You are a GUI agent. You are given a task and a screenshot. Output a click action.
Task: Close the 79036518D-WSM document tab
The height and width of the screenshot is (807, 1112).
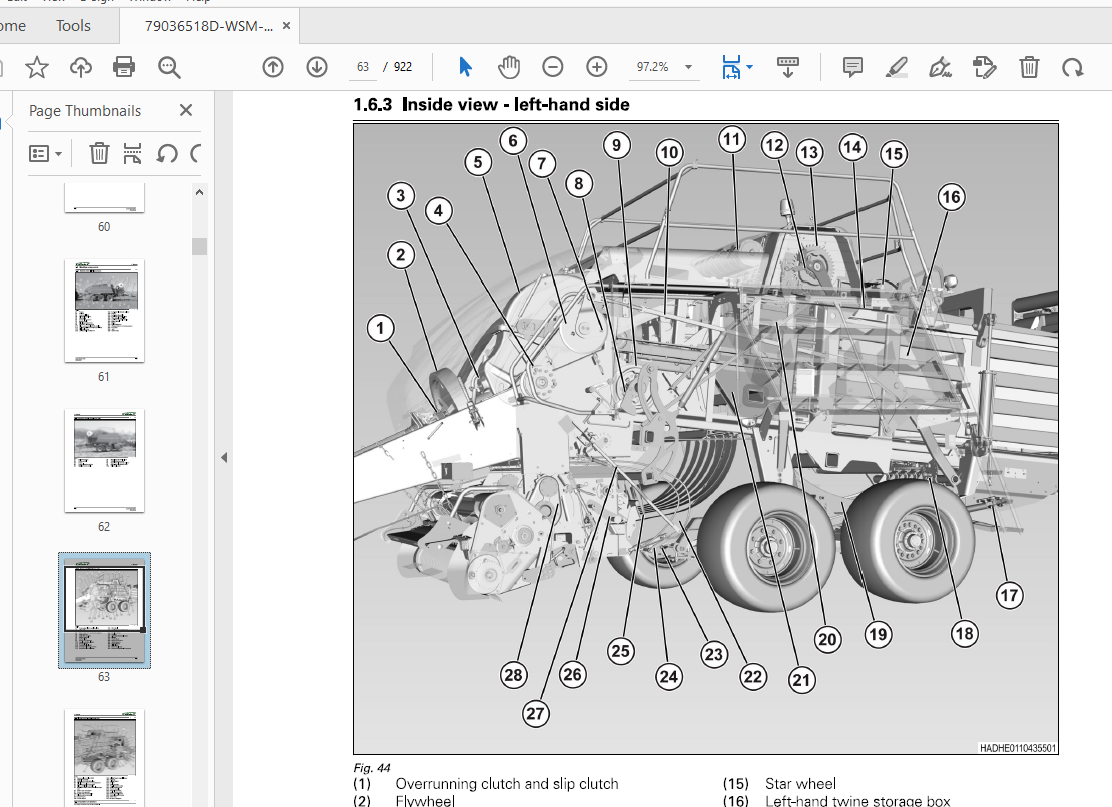pos(287,26)
